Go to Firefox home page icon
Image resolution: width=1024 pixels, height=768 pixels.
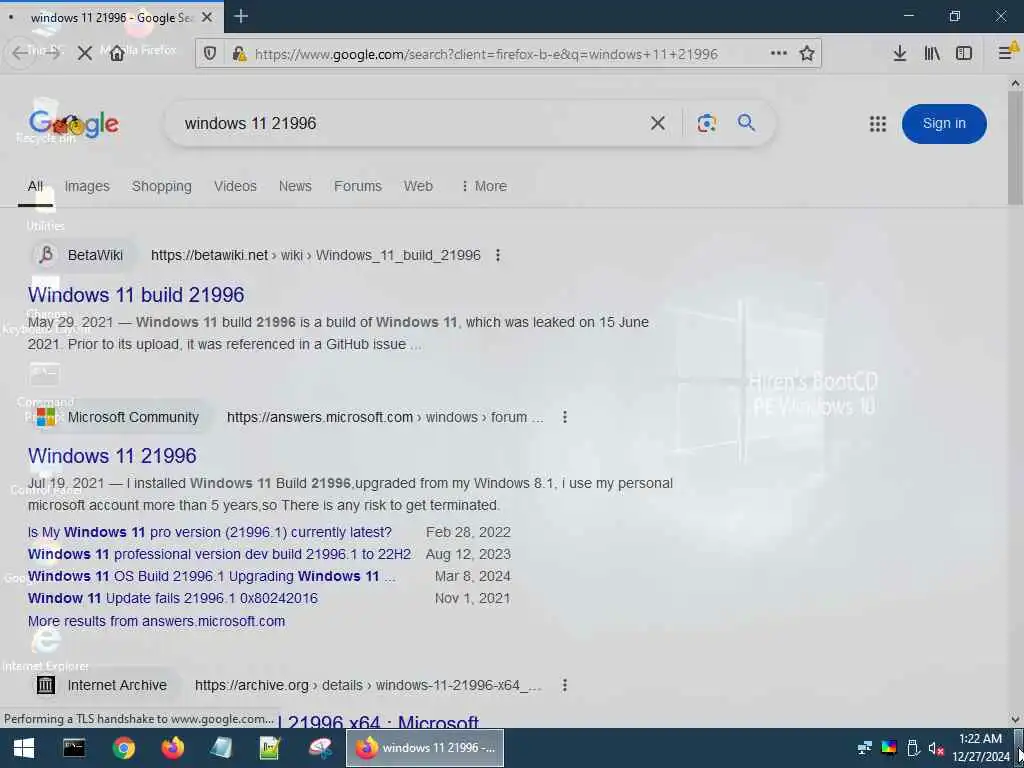[x=117, y=54]
